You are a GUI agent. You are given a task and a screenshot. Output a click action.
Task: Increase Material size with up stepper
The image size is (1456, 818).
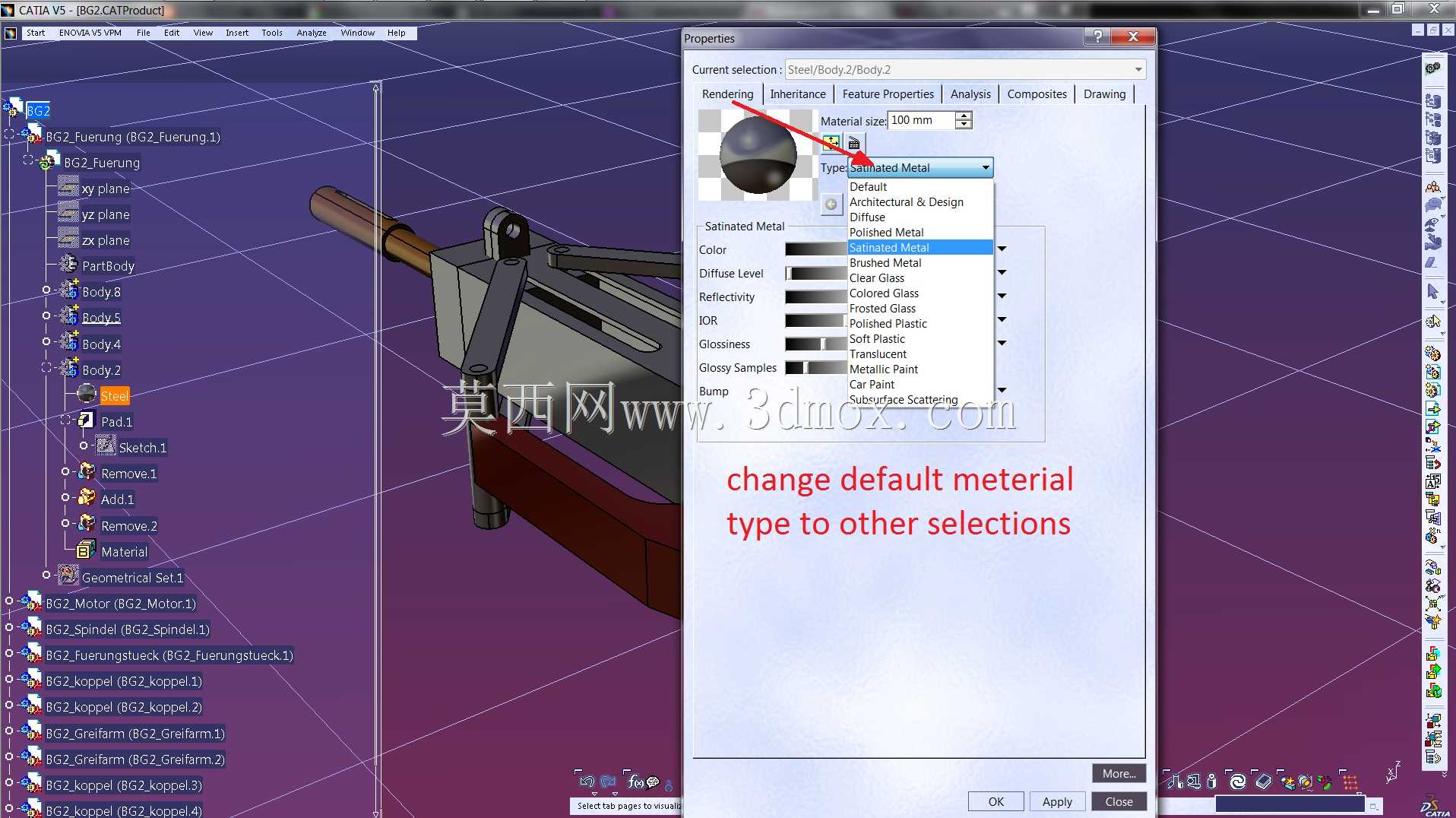(964, 116)
